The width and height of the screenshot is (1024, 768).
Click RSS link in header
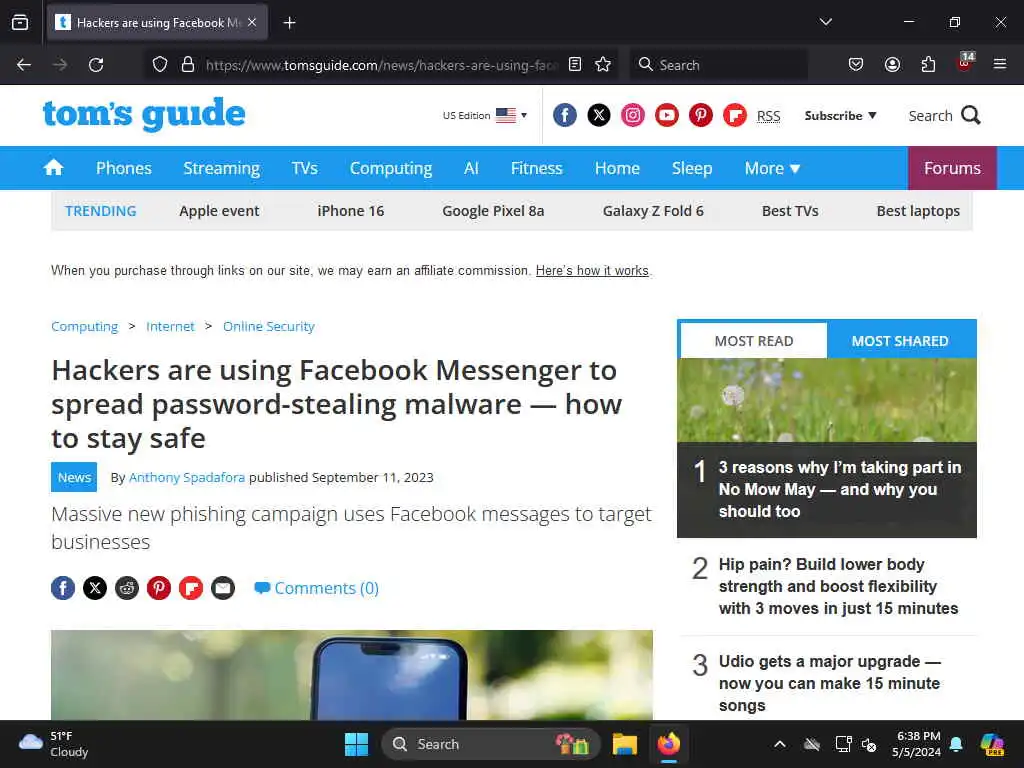(769, 116)
